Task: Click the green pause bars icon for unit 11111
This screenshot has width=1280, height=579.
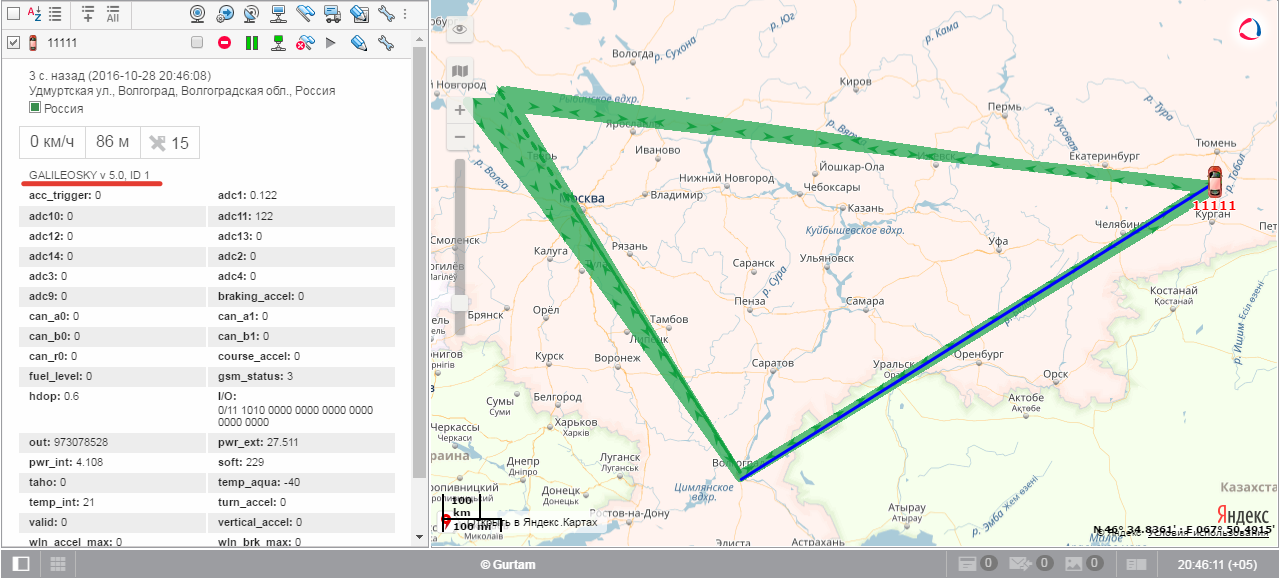Action: (x=252, y=43)
